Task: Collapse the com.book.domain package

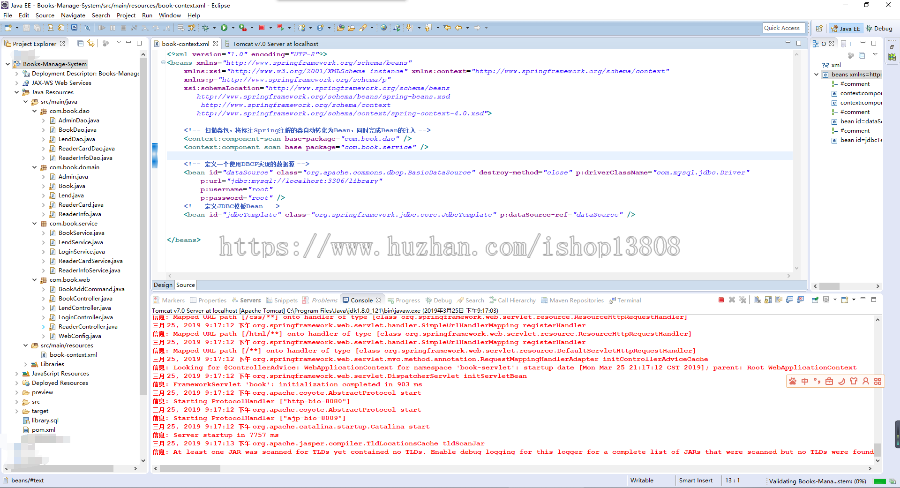Action: (34, 168)
